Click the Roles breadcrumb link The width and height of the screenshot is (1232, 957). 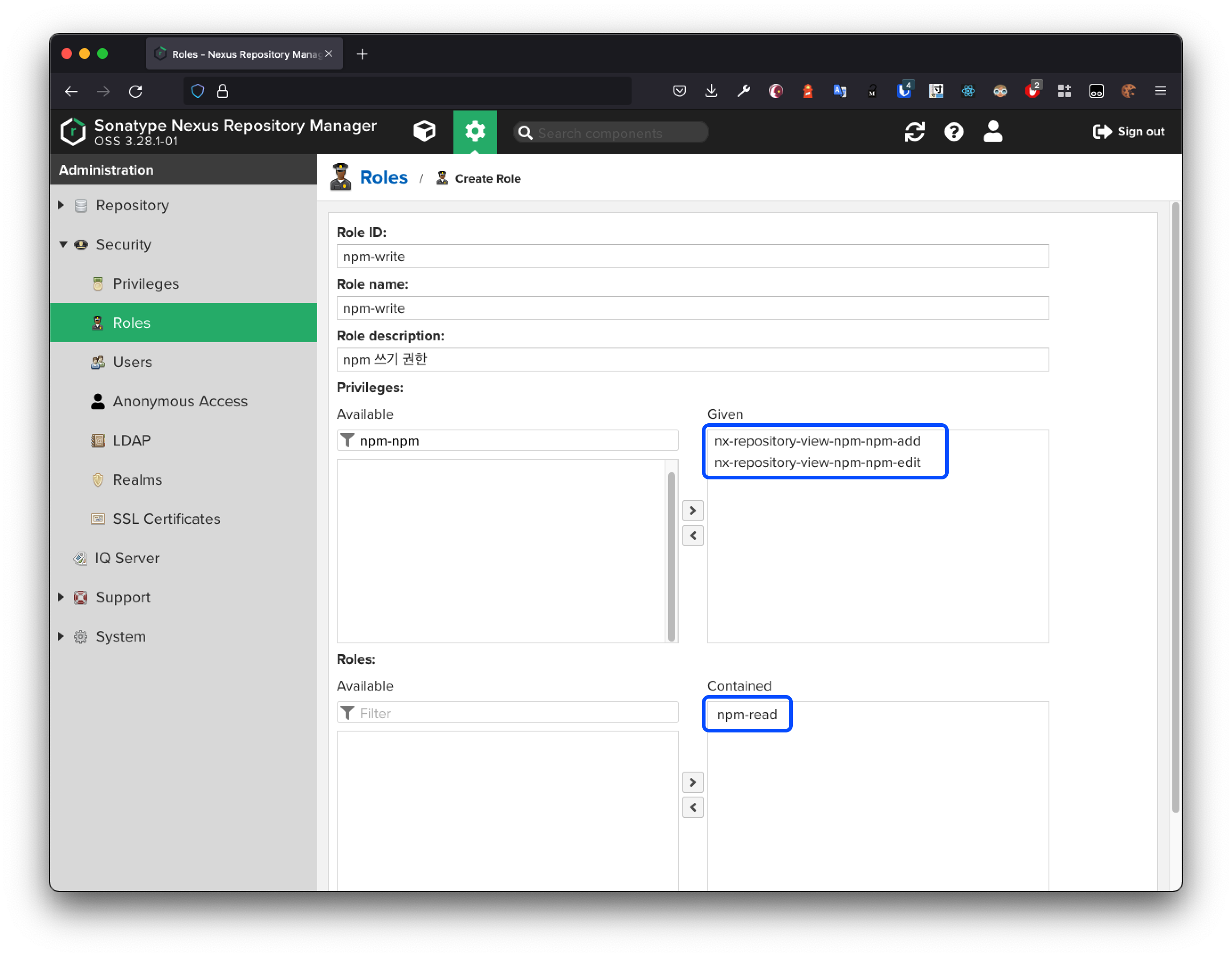pos(383,177)
